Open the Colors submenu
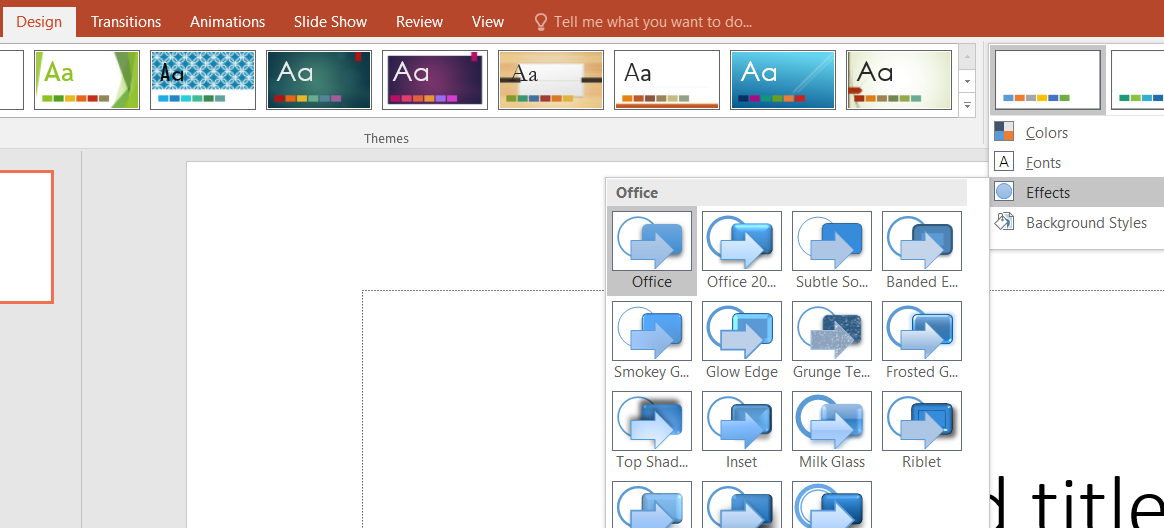Image resolution: width=1164 pixels, height=528 pixels. (x=1046, y=133)
